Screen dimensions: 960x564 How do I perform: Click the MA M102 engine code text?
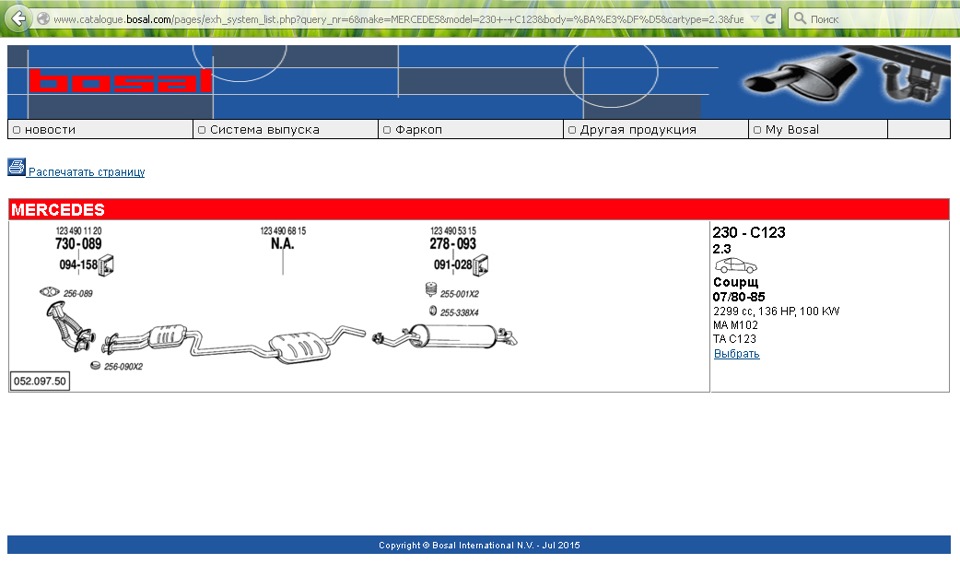(735, 325)
